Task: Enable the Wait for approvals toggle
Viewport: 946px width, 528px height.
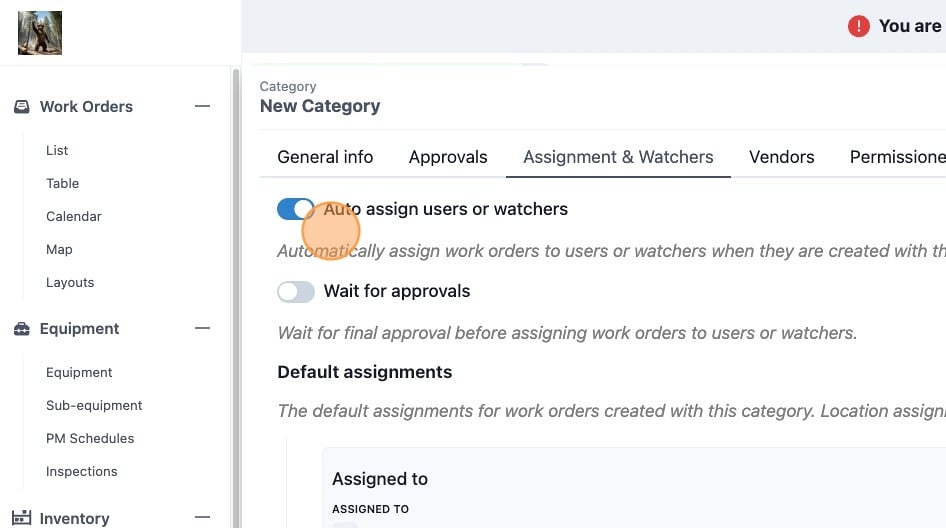Action: pyautogui.click(x=296, y=292)
